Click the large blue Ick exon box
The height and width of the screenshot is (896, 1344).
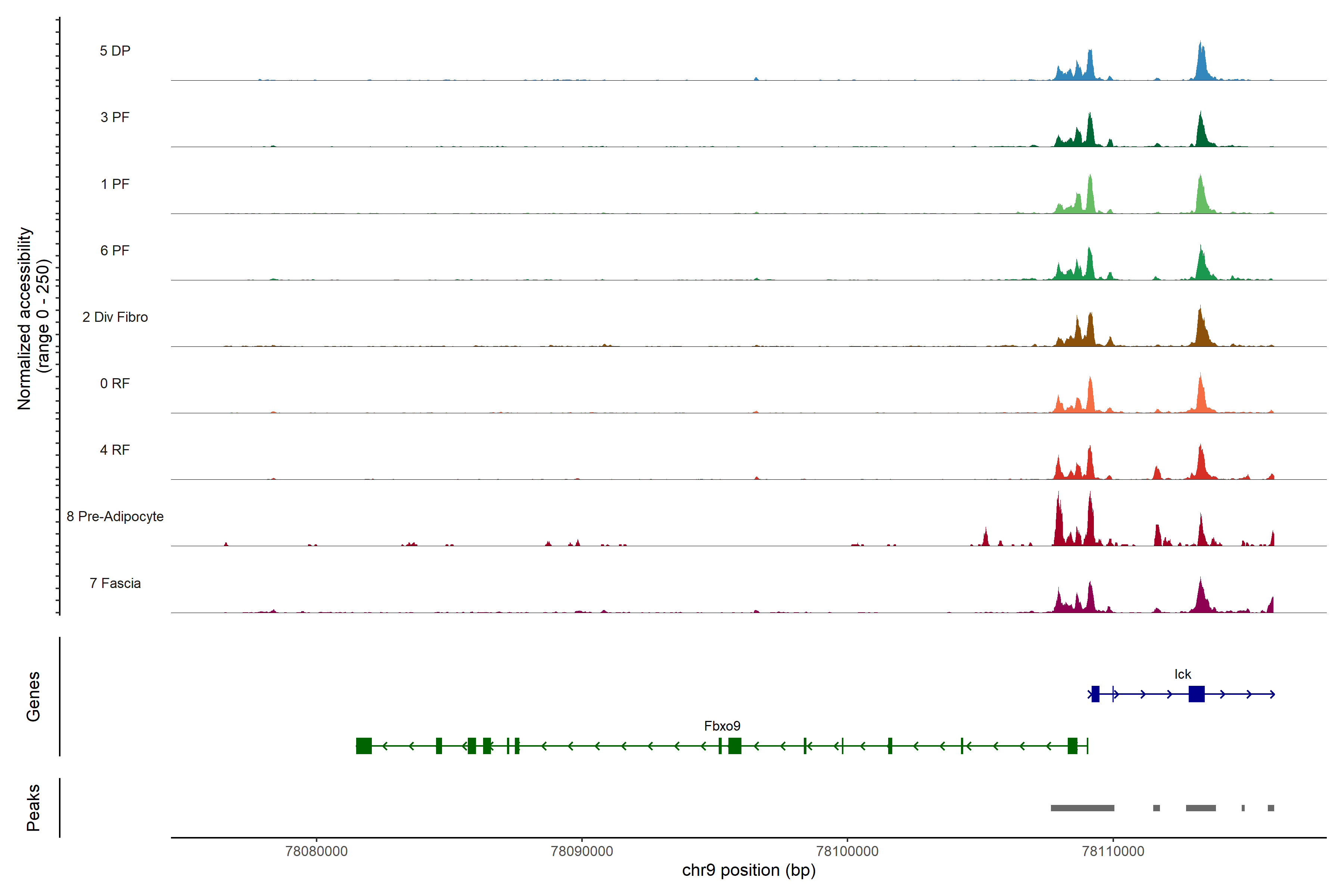[1196, 694]
